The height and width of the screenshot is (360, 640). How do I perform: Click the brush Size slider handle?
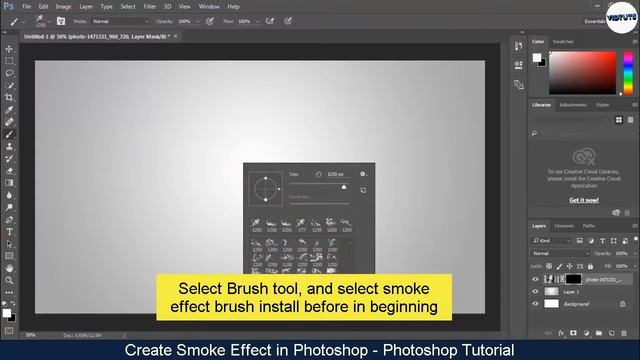pyautogui.click(x=344, y=187)
